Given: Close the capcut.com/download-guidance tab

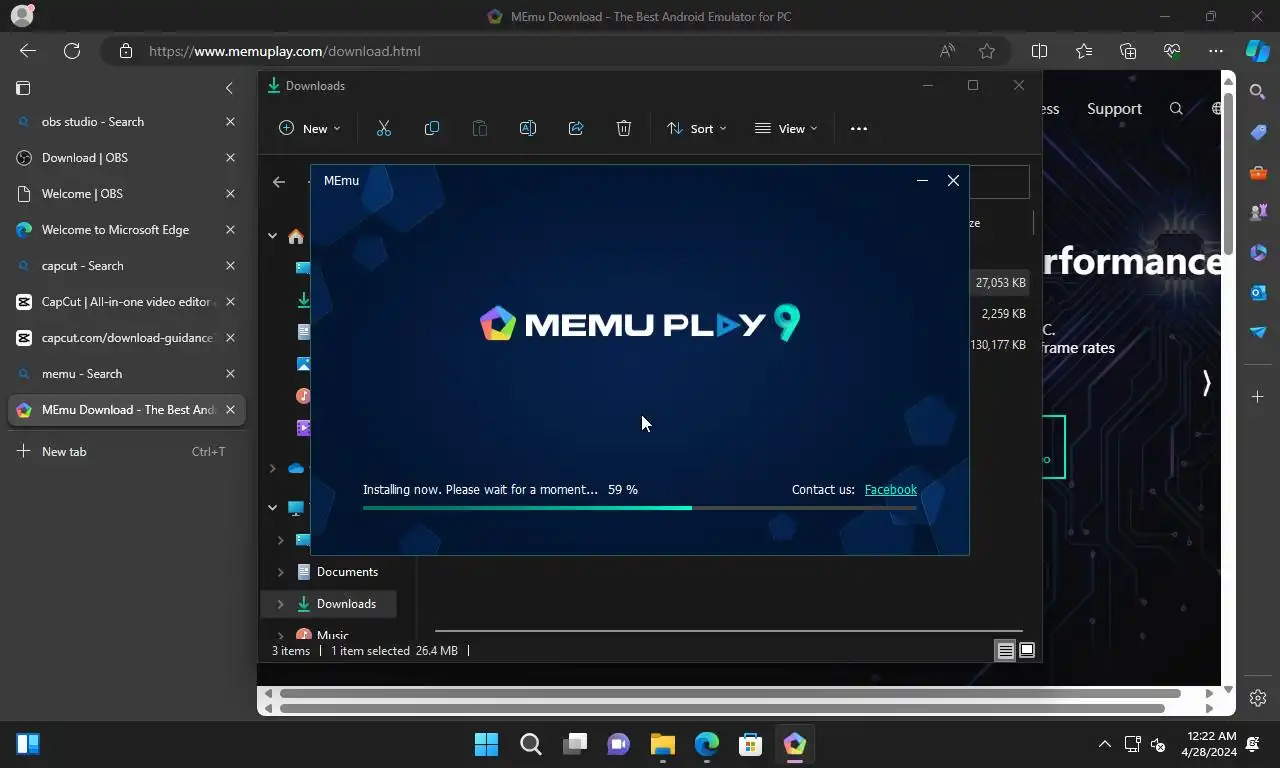Looking at the screenshot, I should tap(230, 338).
